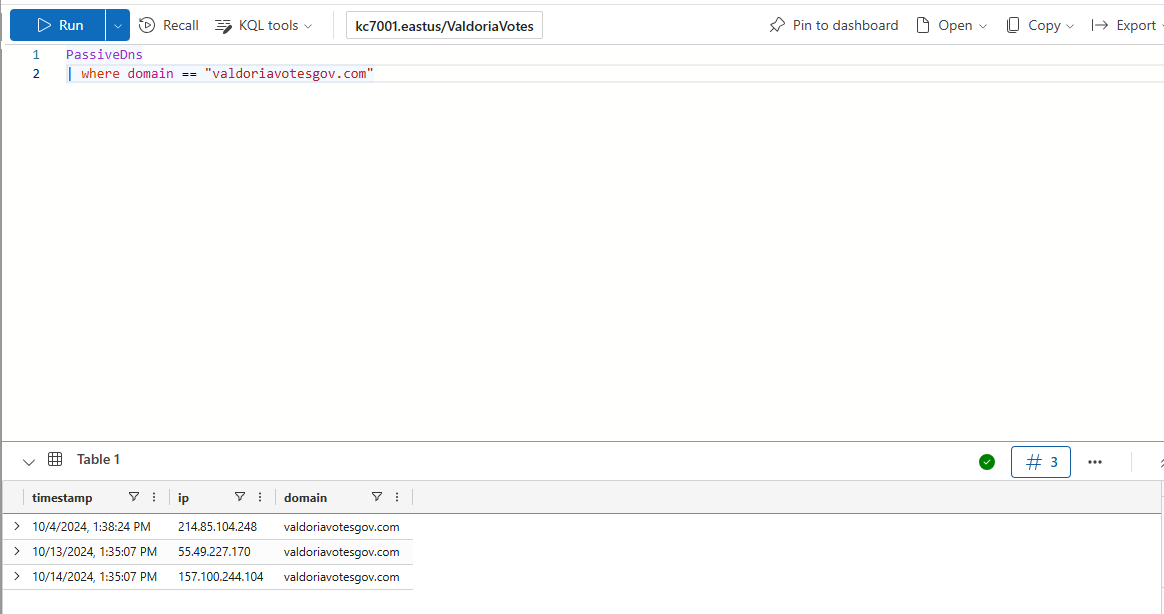
Task: Open the Run button dropdown arrow
Action: tap(118, 25)
